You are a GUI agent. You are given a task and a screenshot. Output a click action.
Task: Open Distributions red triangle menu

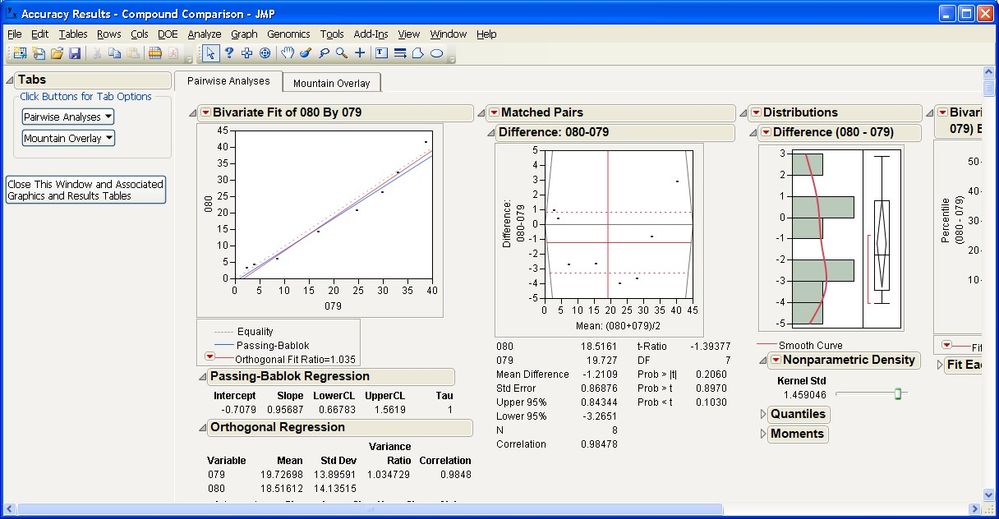pyautogui.click(x=756, y=113)
